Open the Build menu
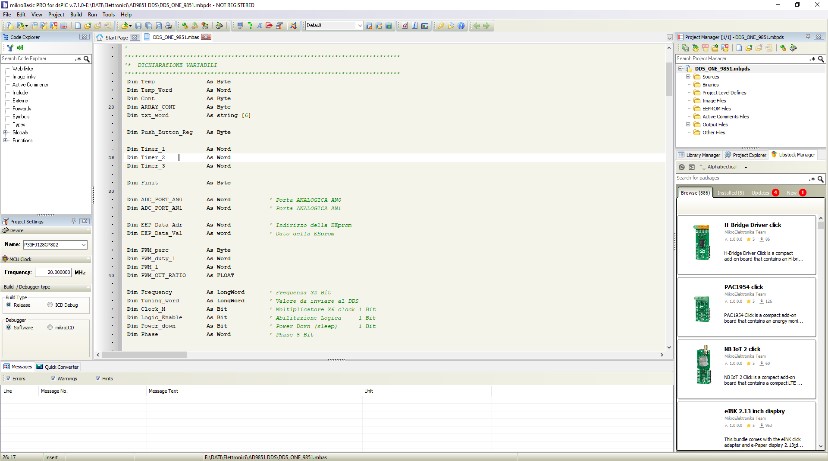828x461 pixels. pos(76,14)
